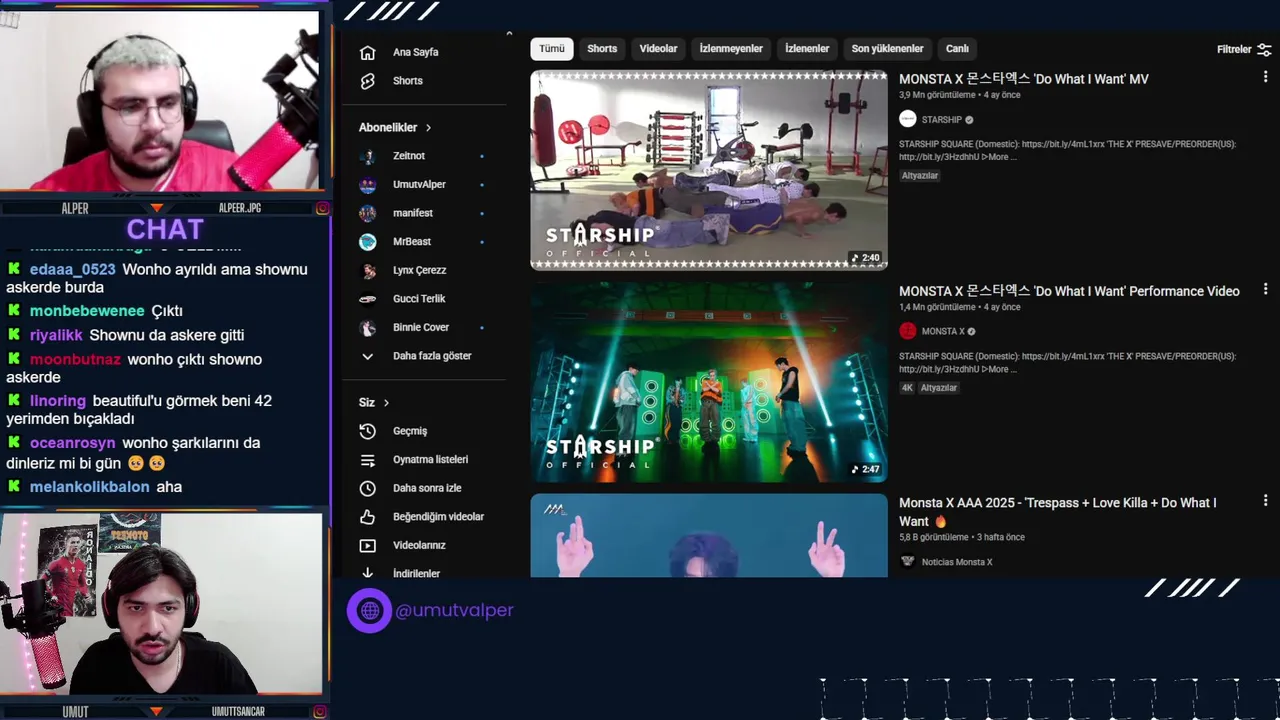Click '3,9 Mn görüntüleme' view count

(937, 96)
